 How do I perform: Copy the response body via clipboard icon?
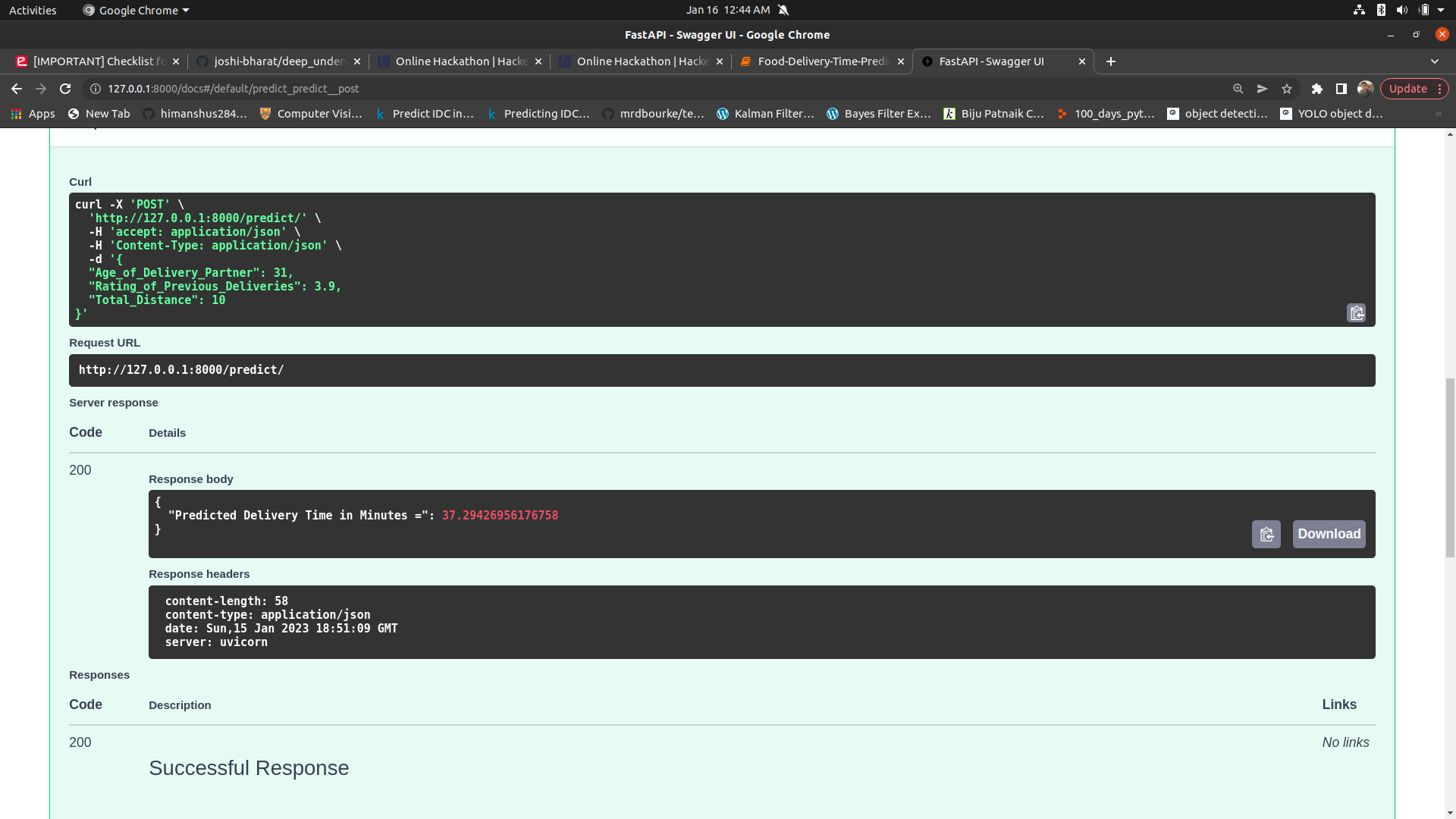pos(1265,534)
